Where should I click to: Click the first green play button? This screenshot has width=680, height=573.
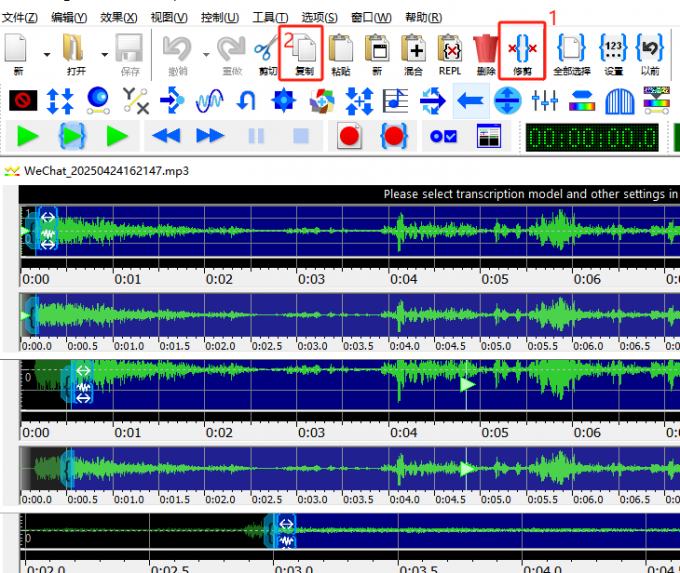click(27, 136)
